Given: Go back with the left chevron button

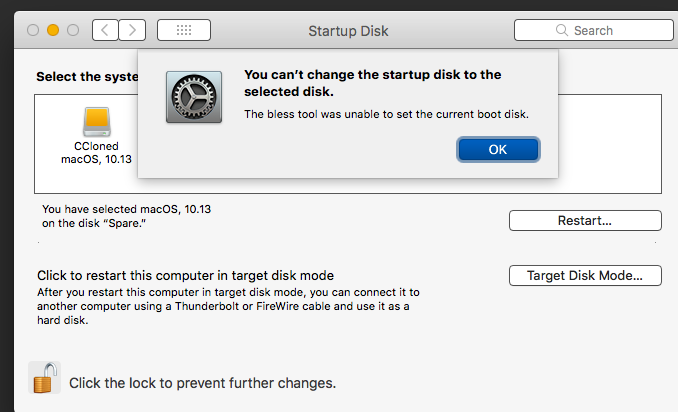Looking at the screenshot, I should (x=105, y=30).
